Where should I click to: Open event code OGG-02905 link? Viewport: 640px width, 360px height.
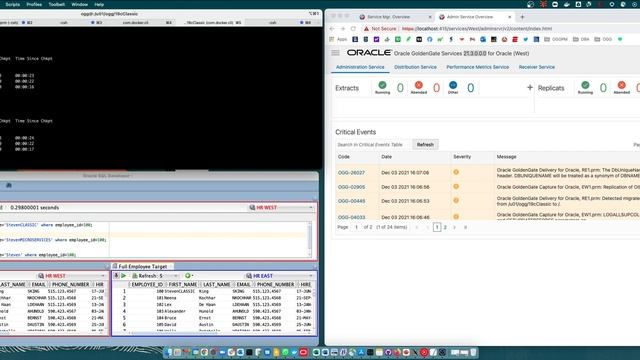pyautogui.click(x=351, y=187)
